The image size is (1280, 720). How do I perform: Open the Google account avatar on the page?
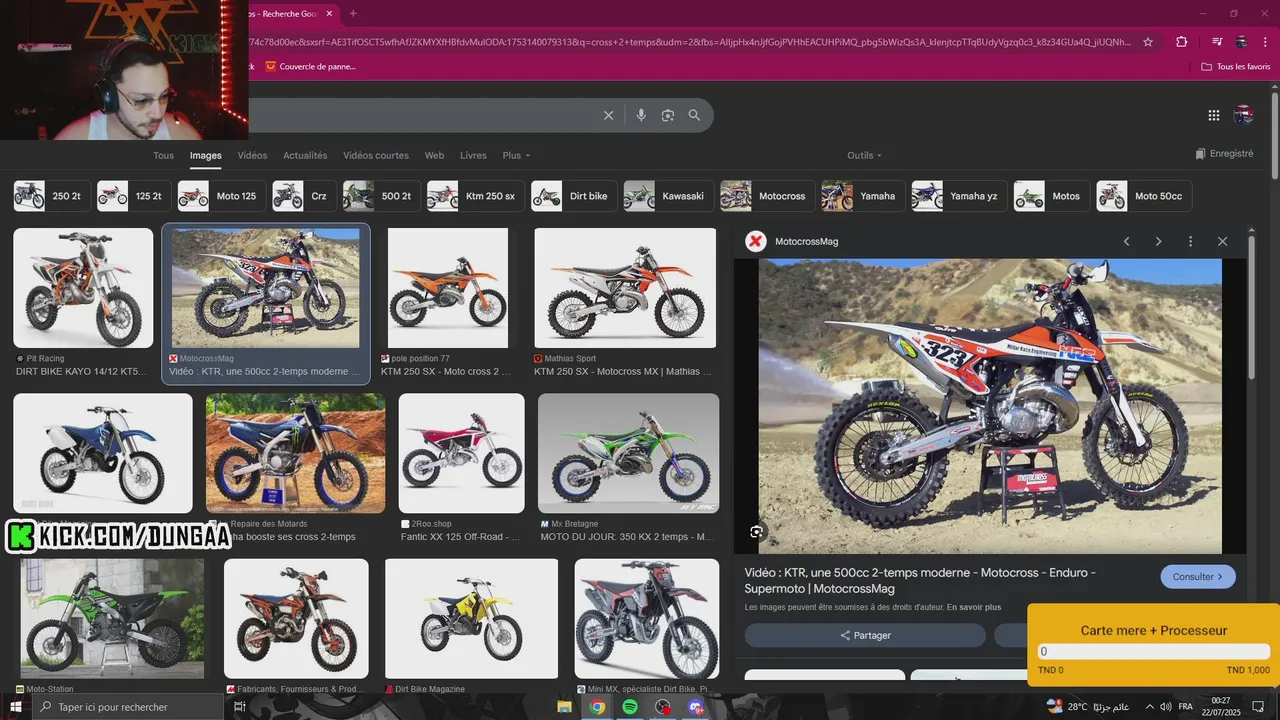[1244, 115]
